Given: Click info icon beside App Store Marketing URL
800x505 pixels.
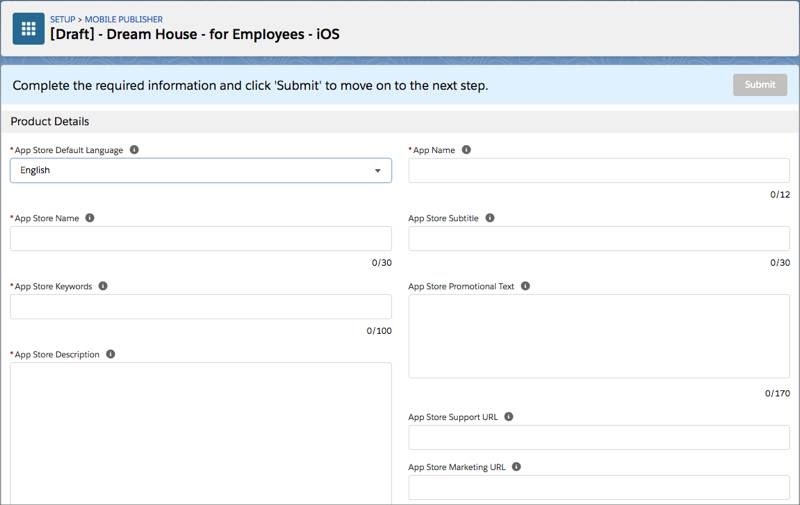Looking at the screenshot, I should pos(516,467).
